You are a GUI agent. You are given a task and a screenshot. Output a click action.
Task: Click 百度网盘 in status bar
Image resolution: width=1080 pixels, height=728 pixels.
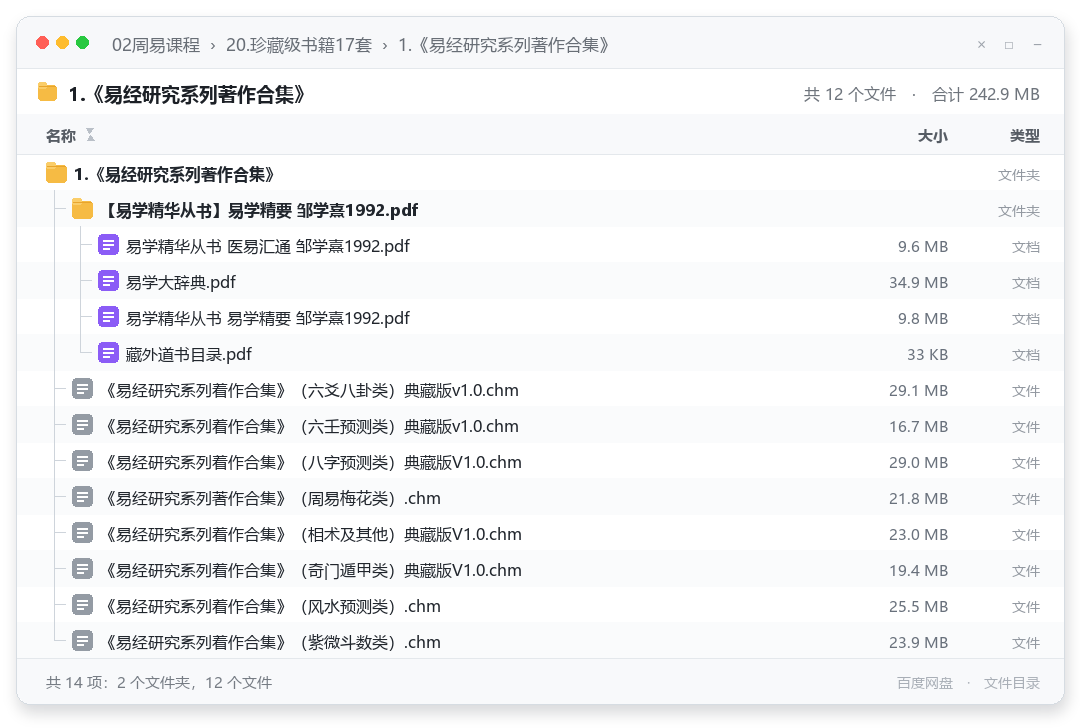point(924,683)
